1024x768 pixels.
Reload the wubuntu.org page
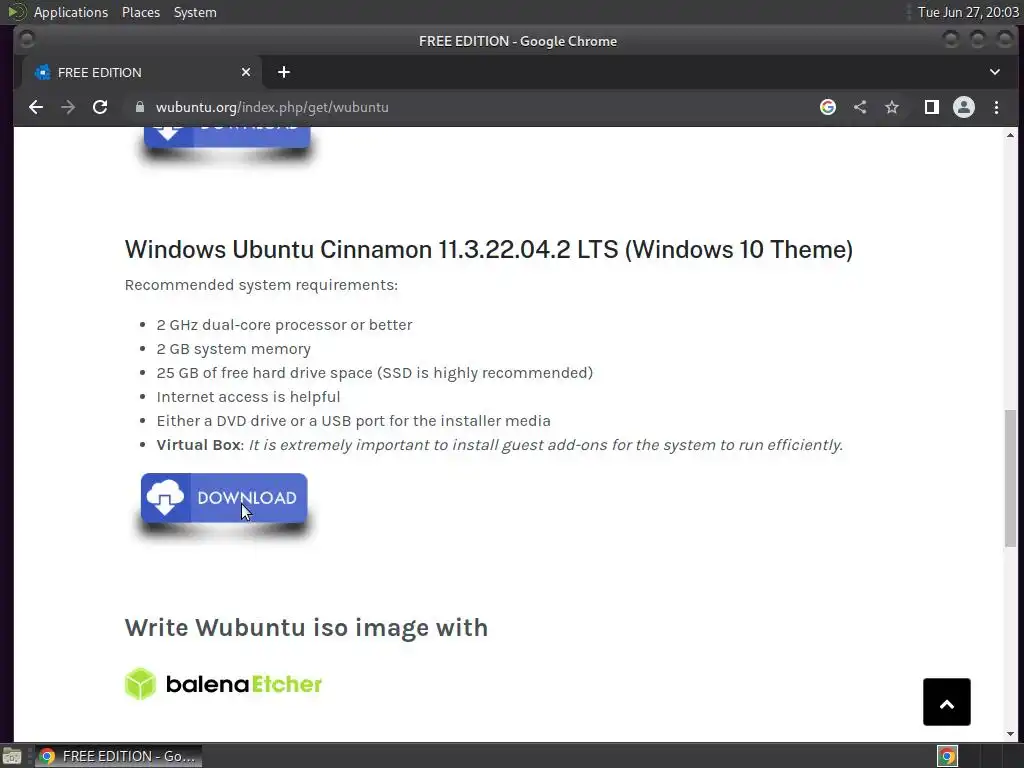click(x=100, y=107)
